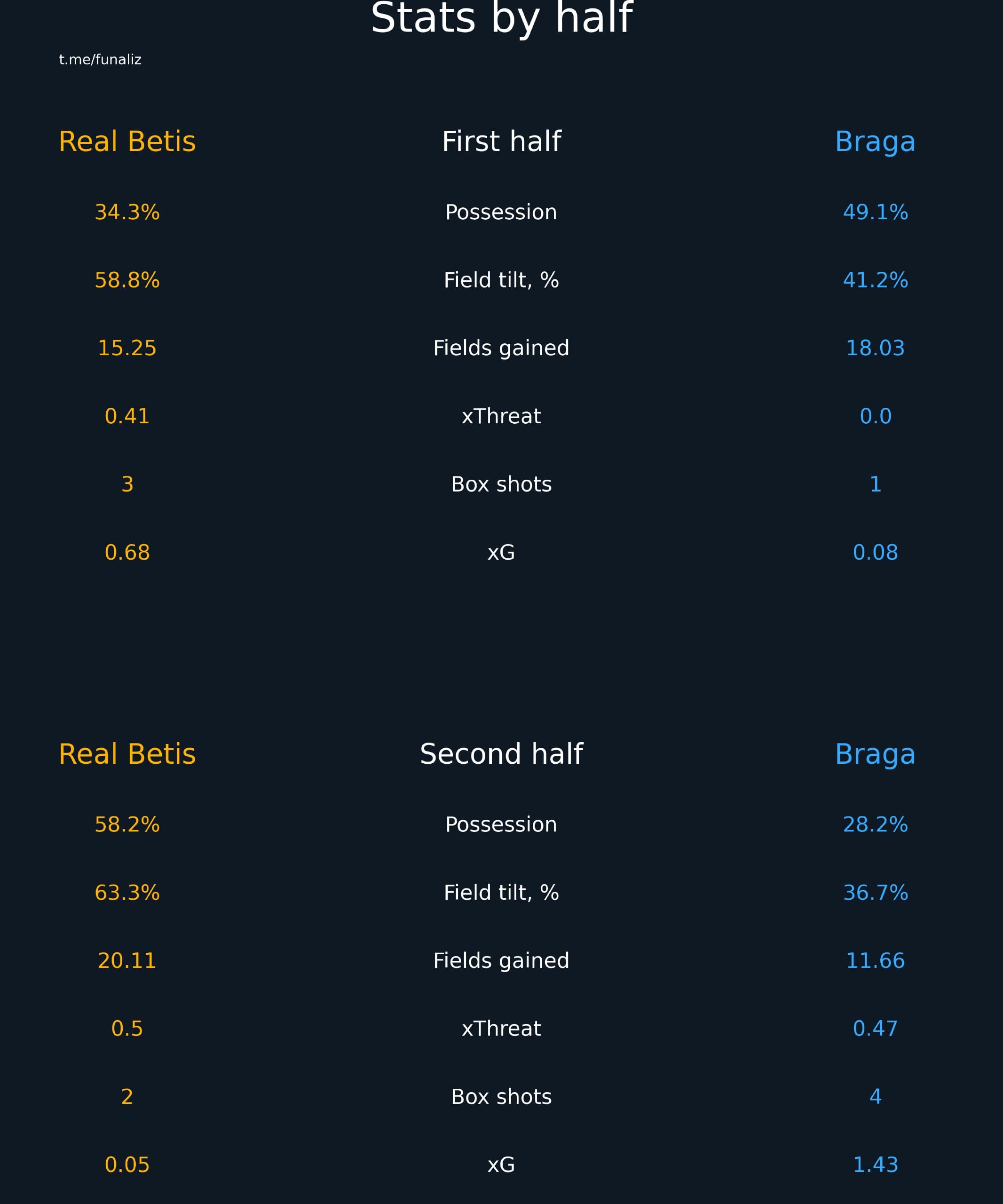Select Real Betis' 0.41 xThreat value
1003x1204 pixels.
pyautogui.click(x=127, y=416)
